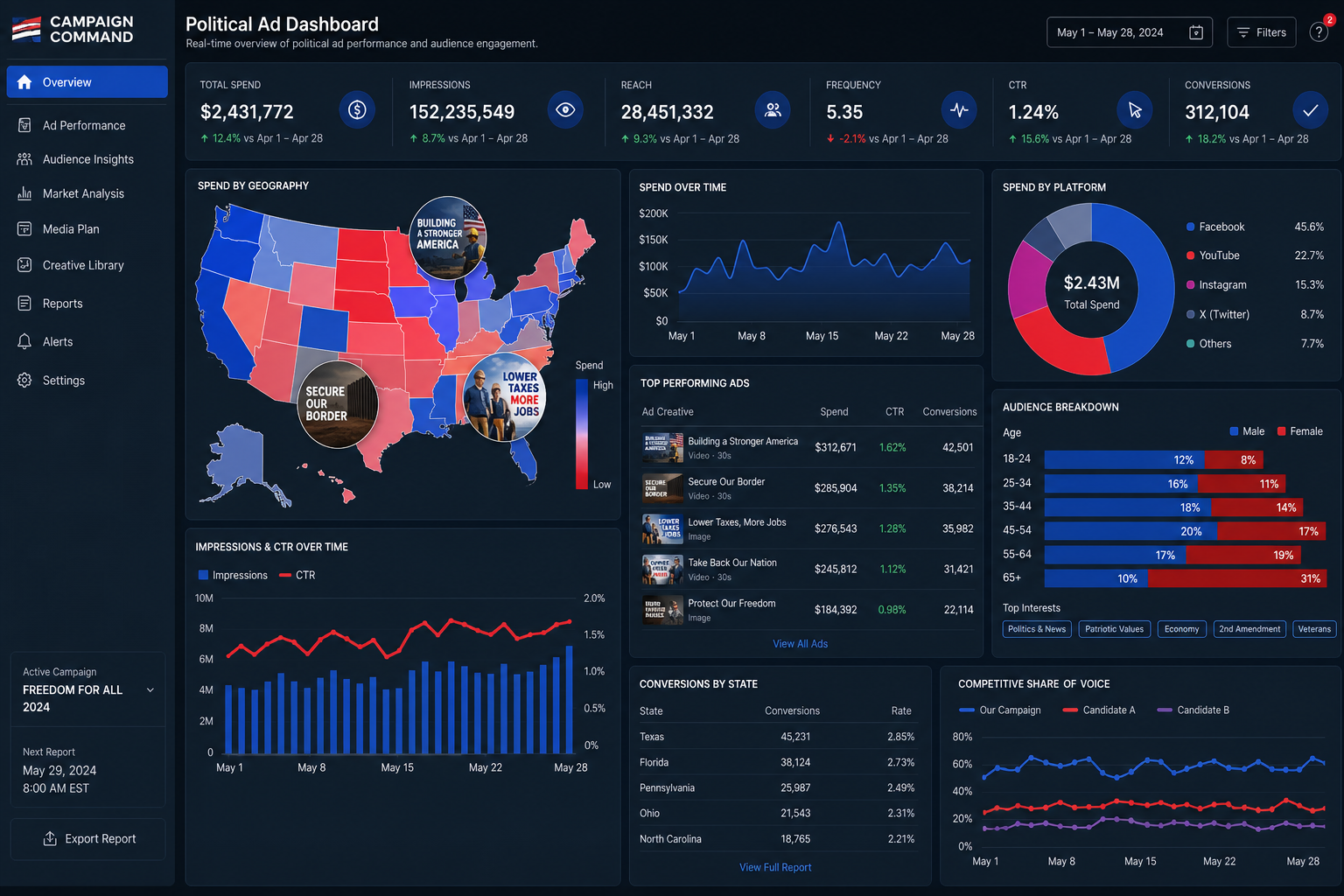Screen dimensions: 1344x896
Task: Click the Media Plan icon
Action: coord(24,229)
